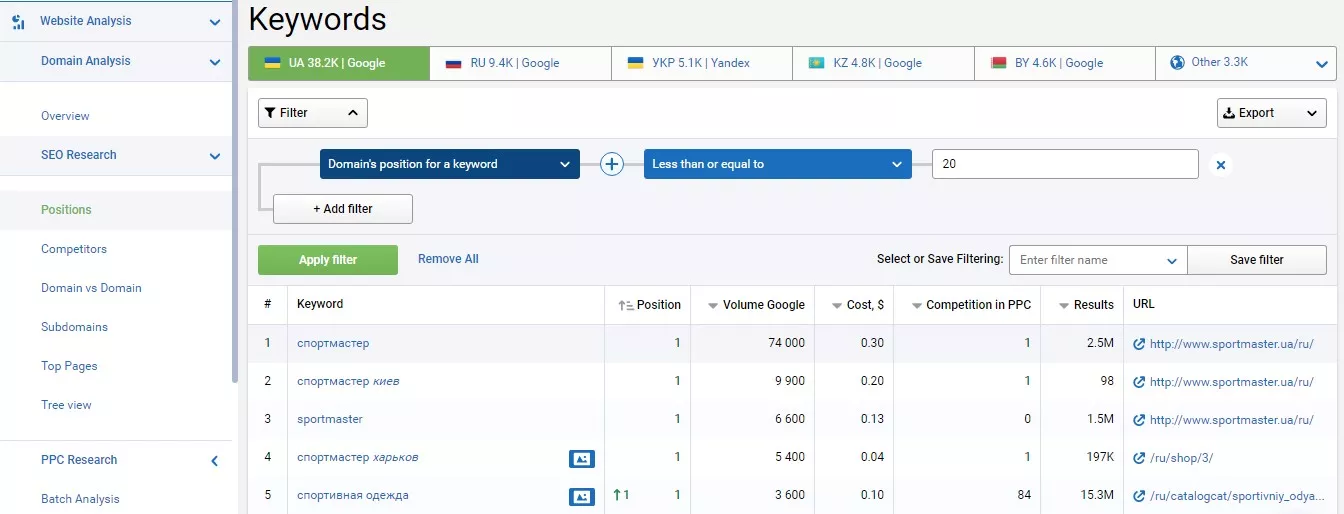The image size is (1344, 514).
Task: Click image SERP icon for спортмастер харьков
Action: point(581,458)
